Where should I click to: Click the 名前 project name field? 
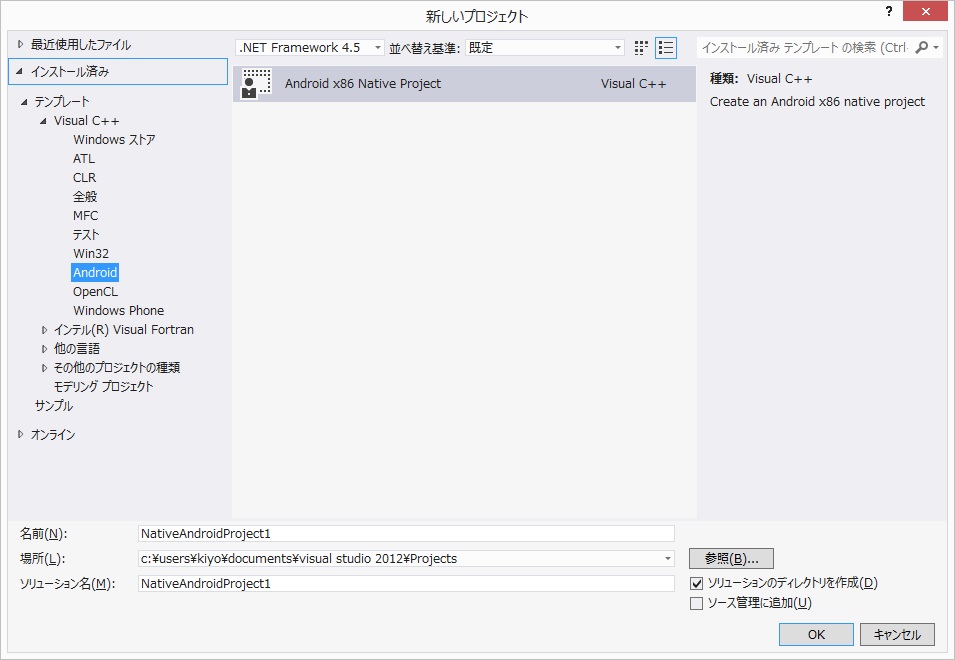(x=406, y=534)
